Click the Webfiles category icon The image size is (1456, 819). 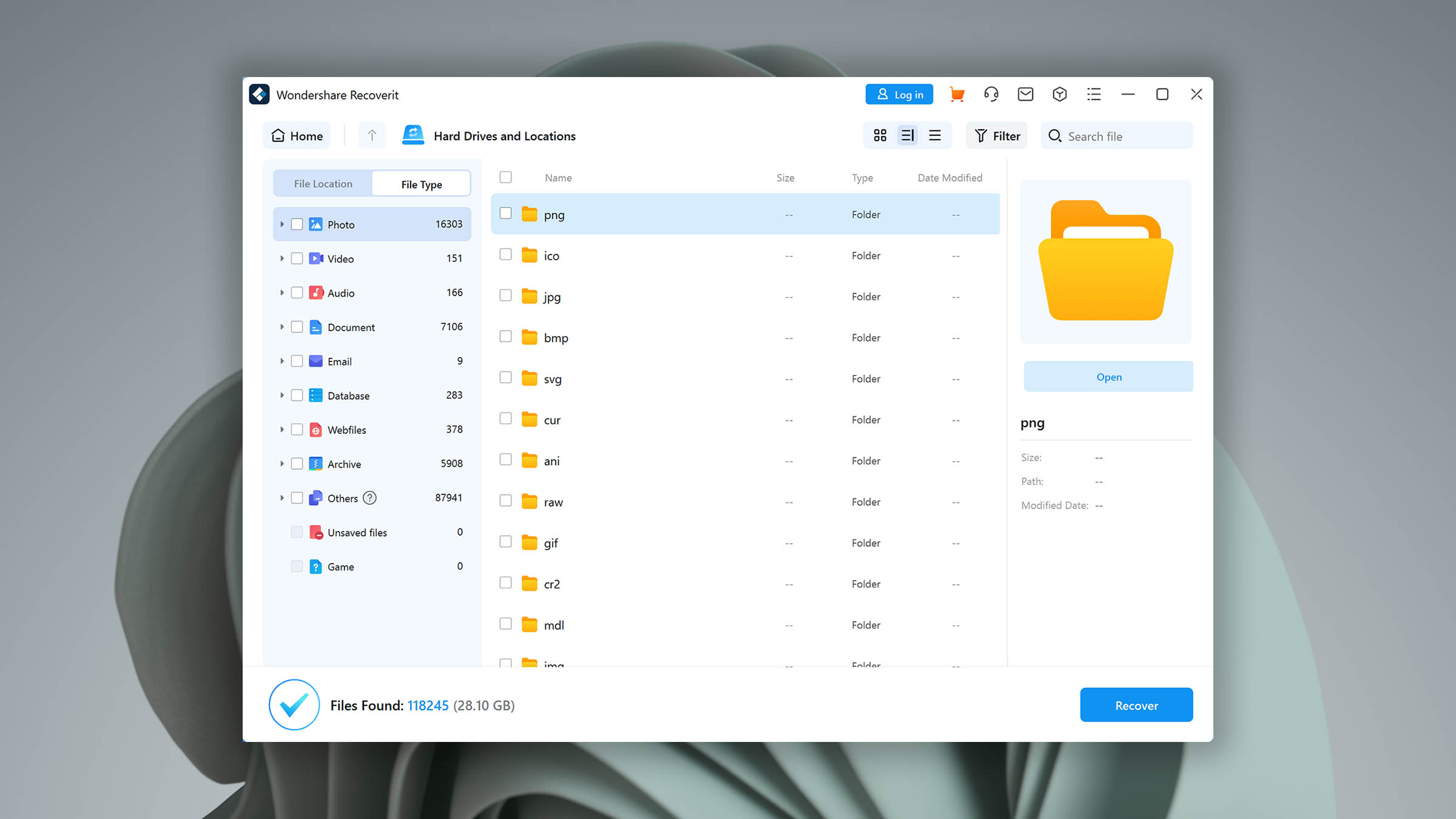tap(315, 430)
